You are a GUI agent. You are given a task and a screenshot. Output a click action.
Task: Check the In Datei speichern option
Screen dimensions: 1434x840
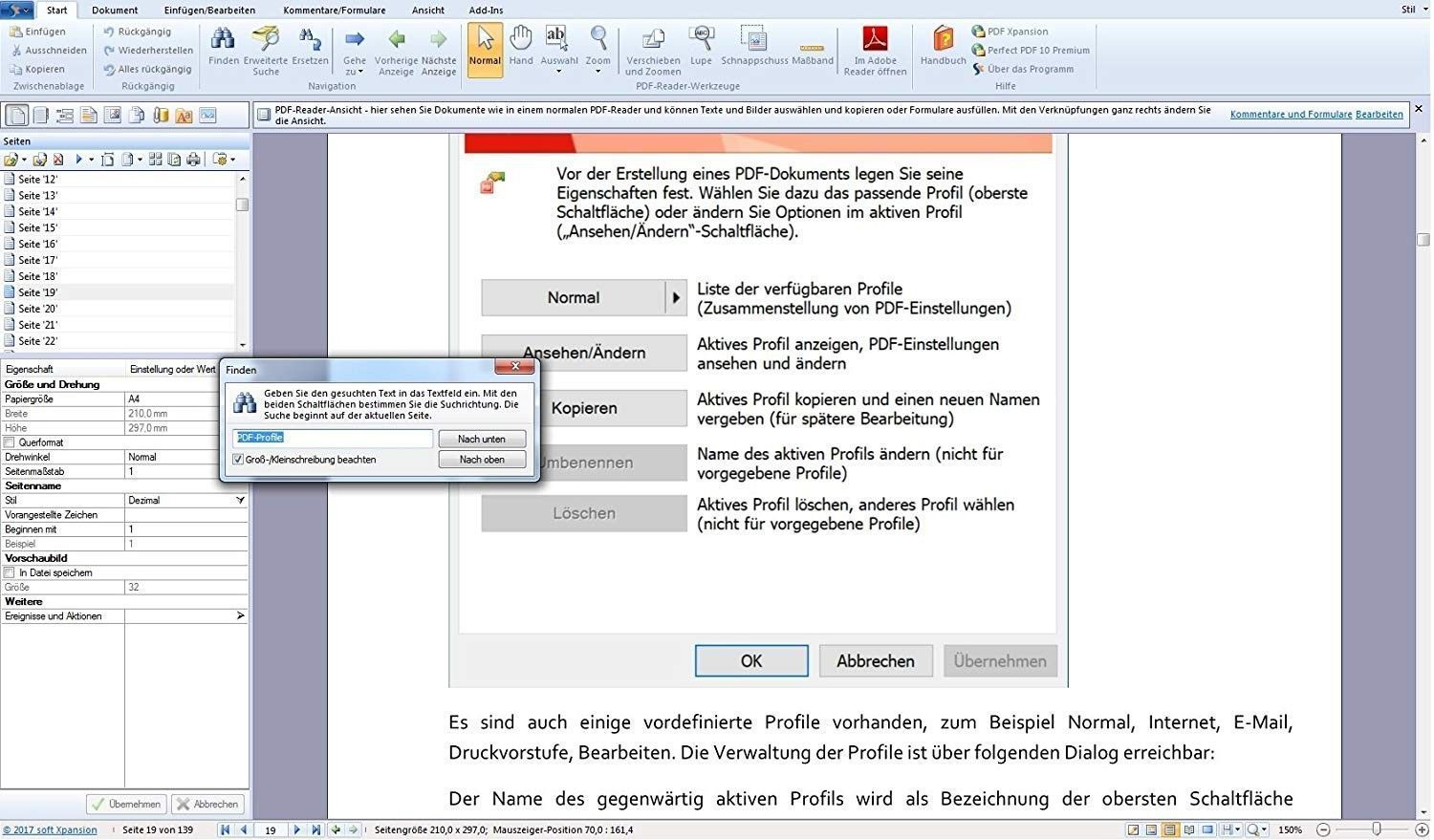10,572
